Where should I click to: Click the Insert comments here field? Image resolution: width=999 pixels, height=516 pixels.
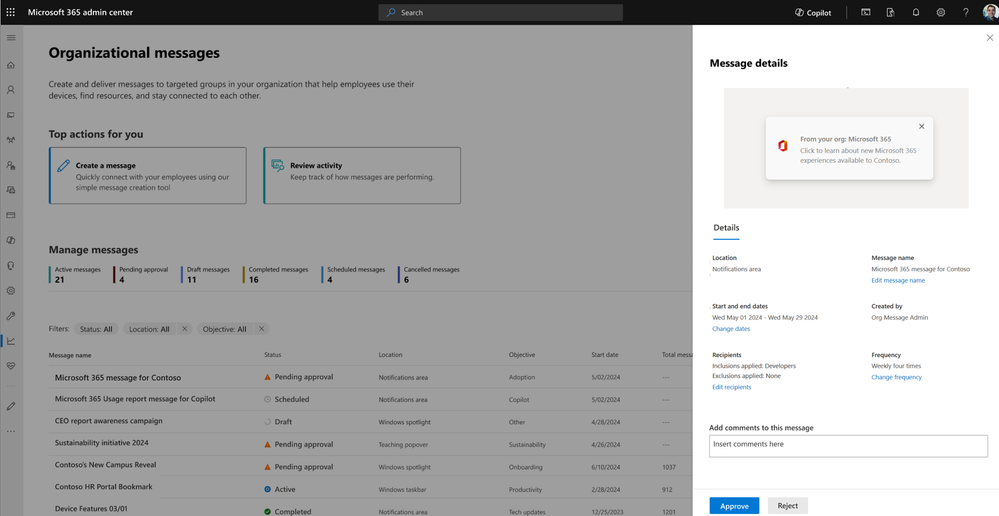pyautogui.click(x=848, y=446)
